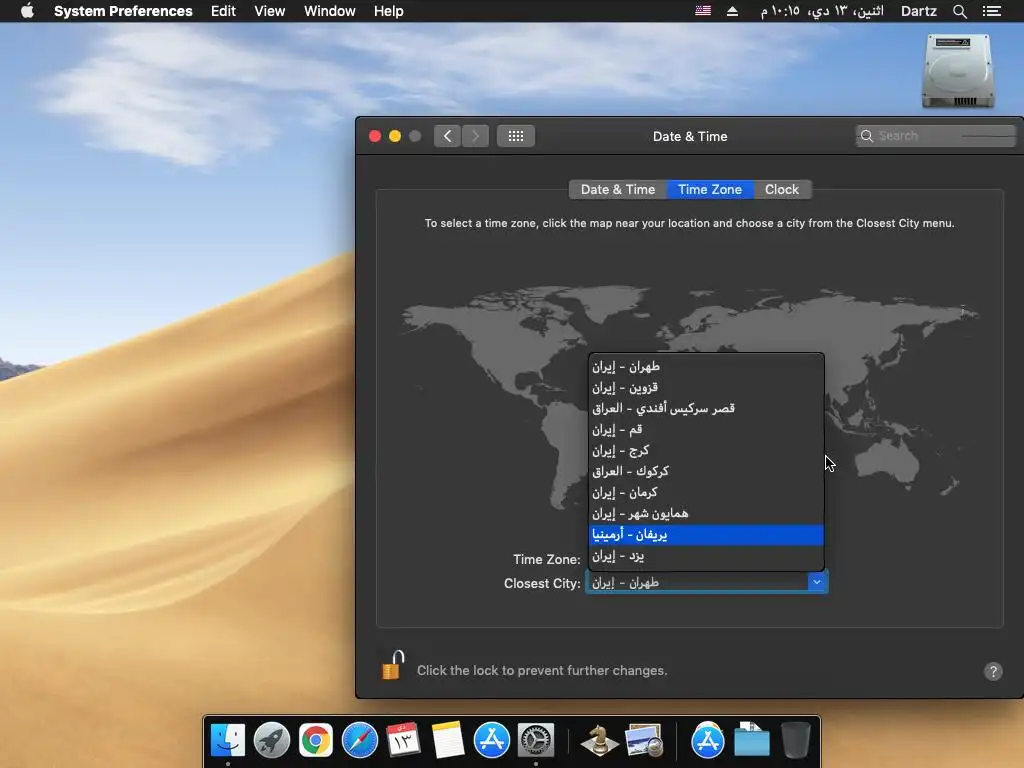Open the Edit menu

(x=223, y=11)
